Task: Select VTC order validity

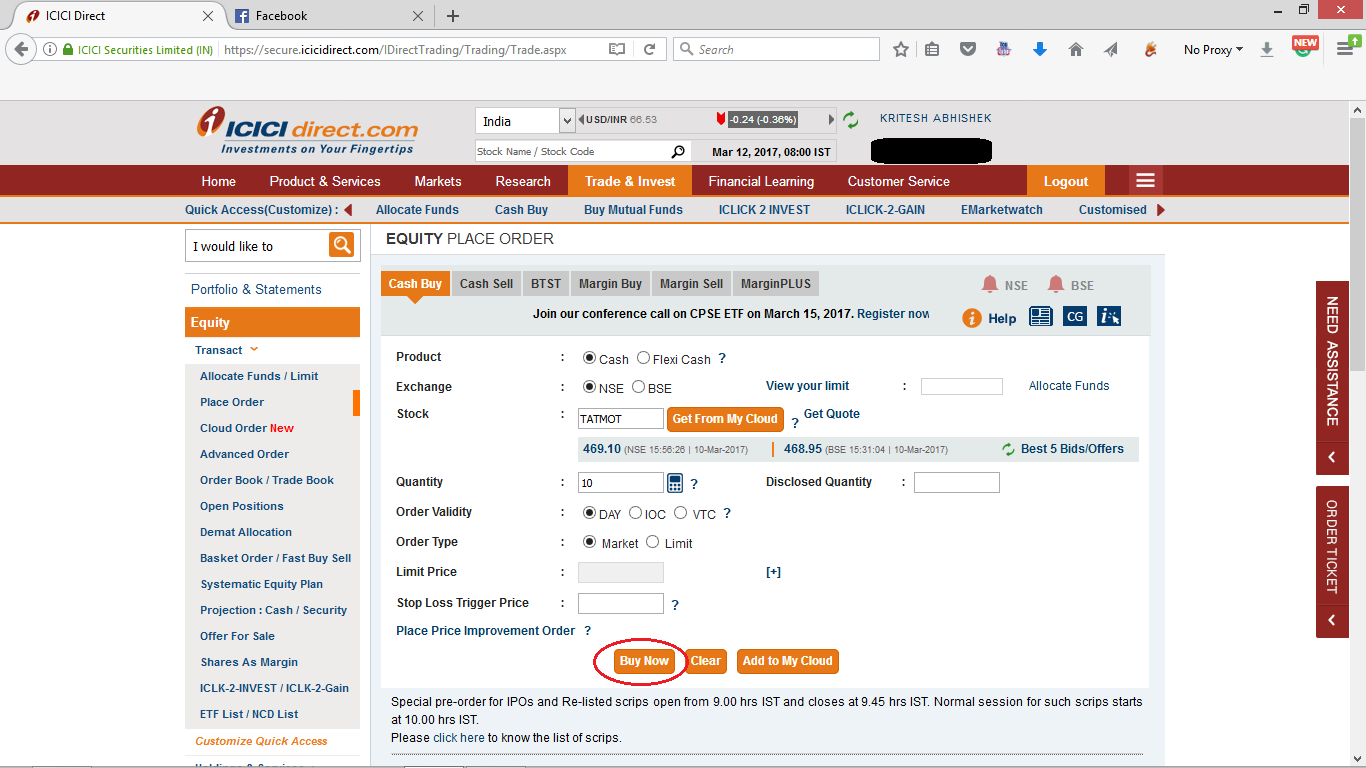Action: tap(680, 513)
